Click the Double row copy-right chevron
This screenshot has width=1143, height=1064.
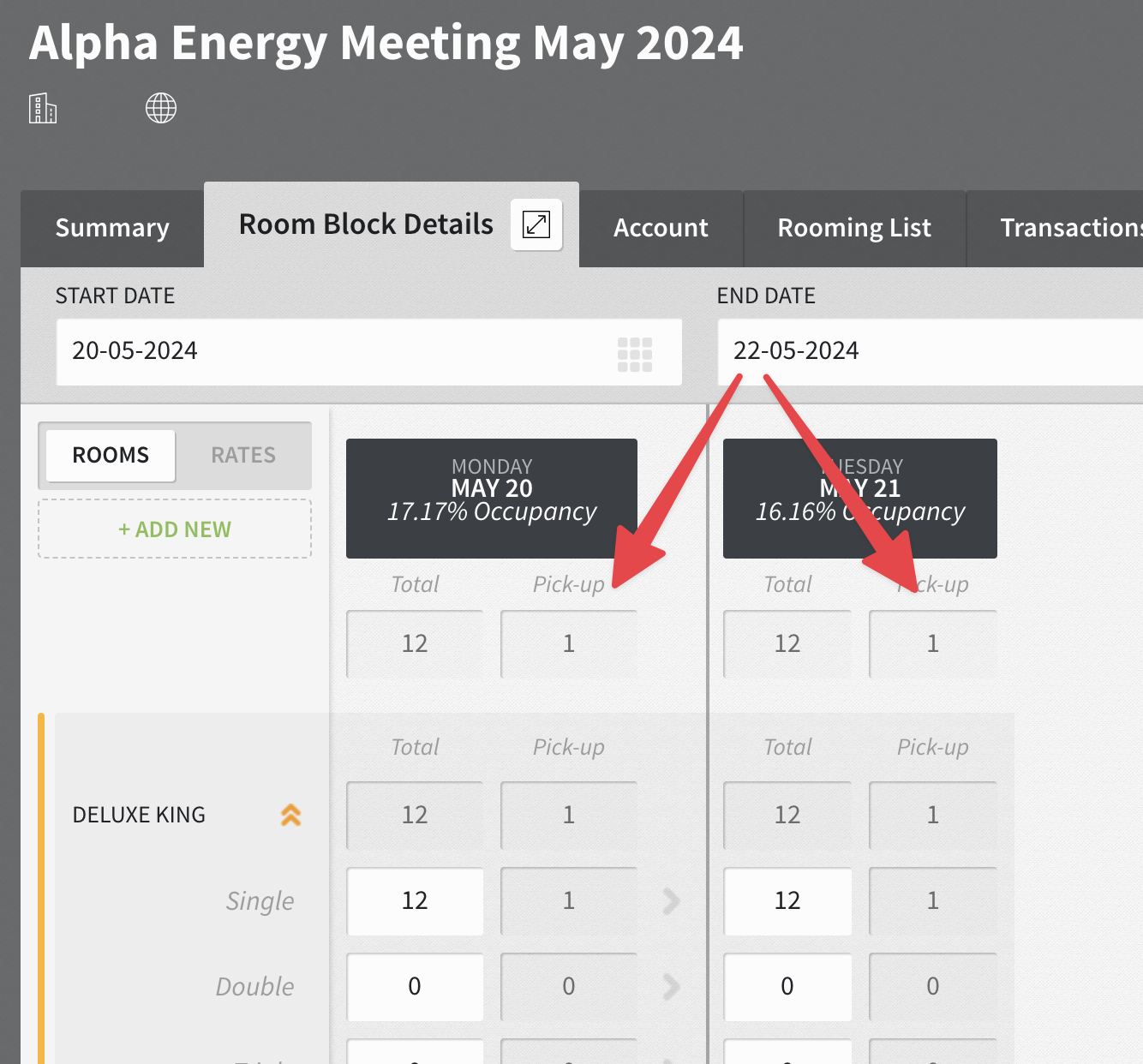pos(671,986)
